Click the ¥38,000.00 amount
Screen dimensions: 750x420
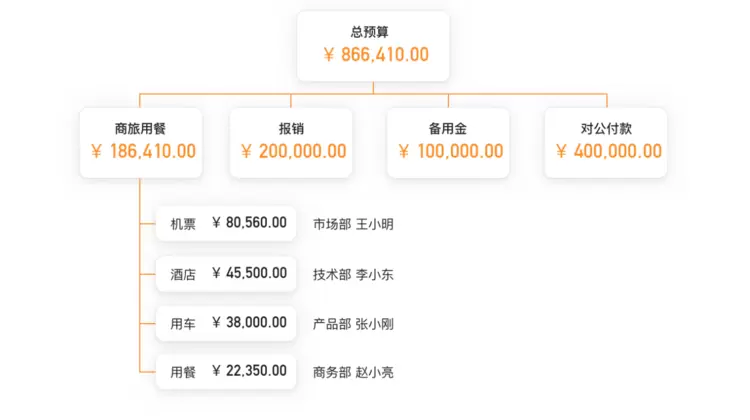(249, 323)
